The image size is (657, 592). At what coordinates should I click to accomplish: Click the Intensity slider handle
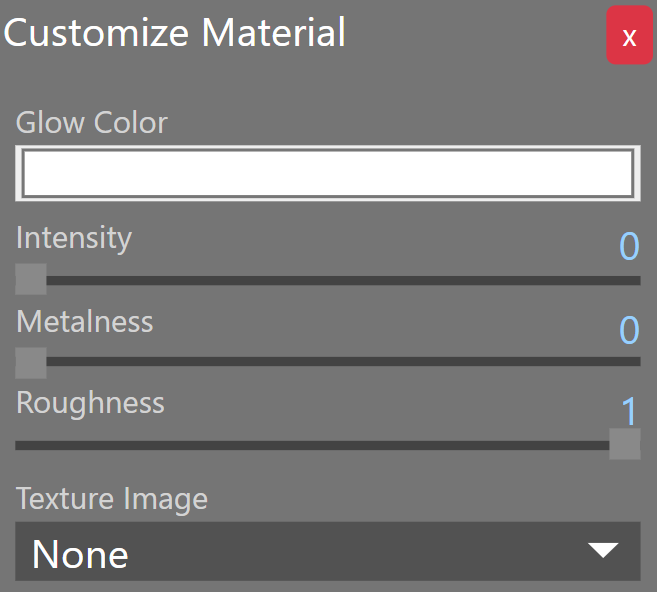click(x=31, y=280)
